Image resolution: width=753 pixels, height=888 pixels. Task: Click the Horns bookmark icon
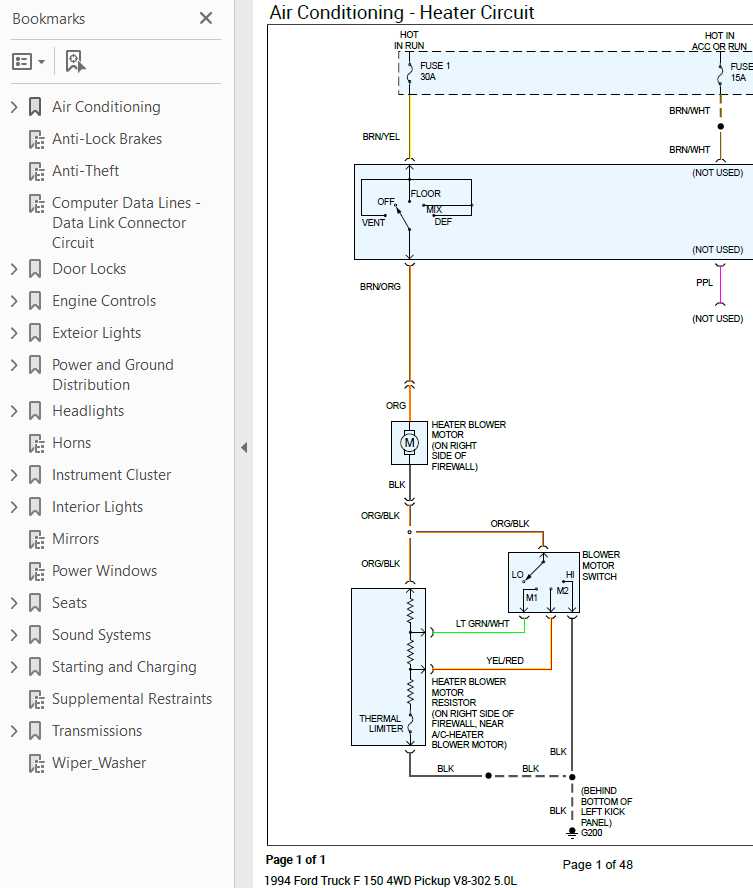pyautogui.click(x=36, y=443)
